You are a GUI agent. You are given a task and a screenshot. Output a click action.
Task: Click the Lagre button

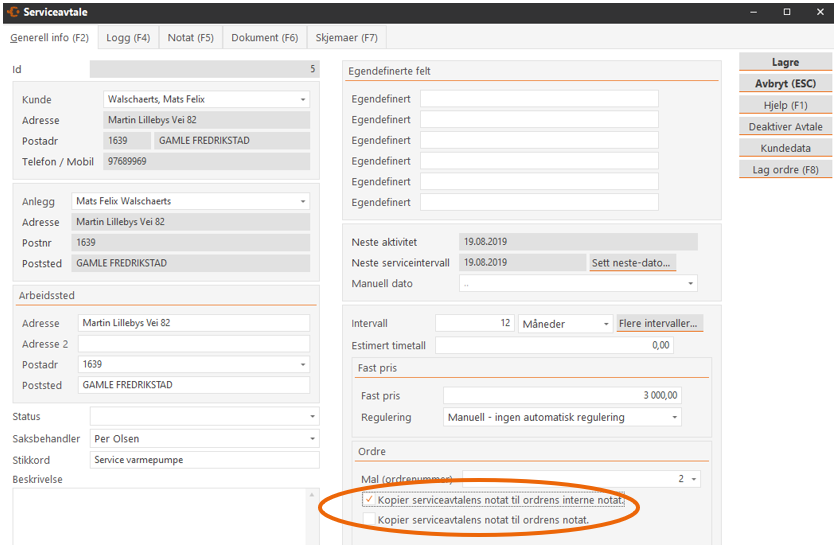pyautogui.click(x=785, y=62)
